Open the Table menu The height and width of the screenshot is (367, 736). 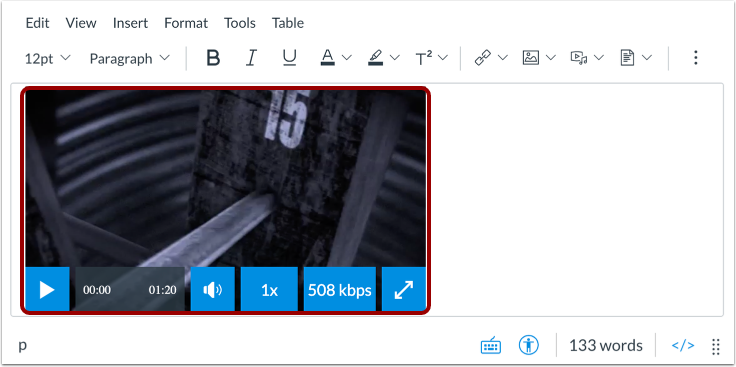[x=288, y=23]
